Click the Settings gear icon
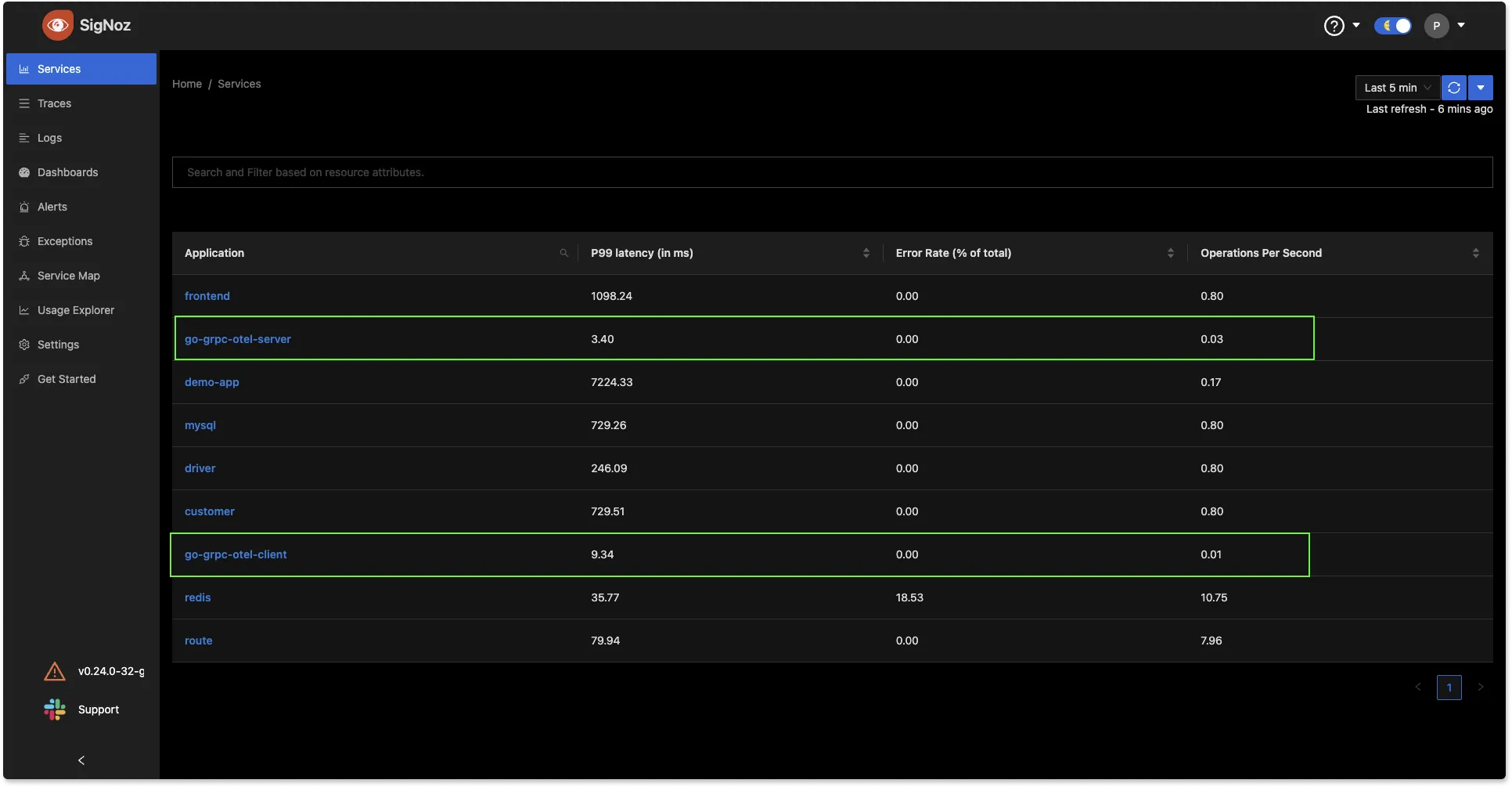Image resolution: width=1512 pixels, height=787 pixels. coord(24,345)
